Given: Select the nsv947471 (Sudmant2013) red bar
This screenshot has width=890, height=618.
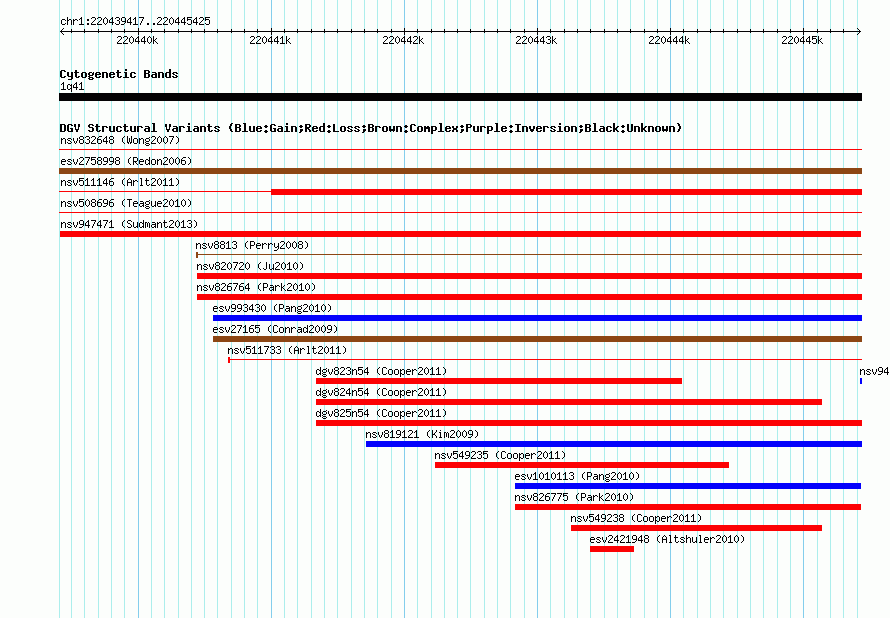Looking at the screenshot, I should click(460, 234).
